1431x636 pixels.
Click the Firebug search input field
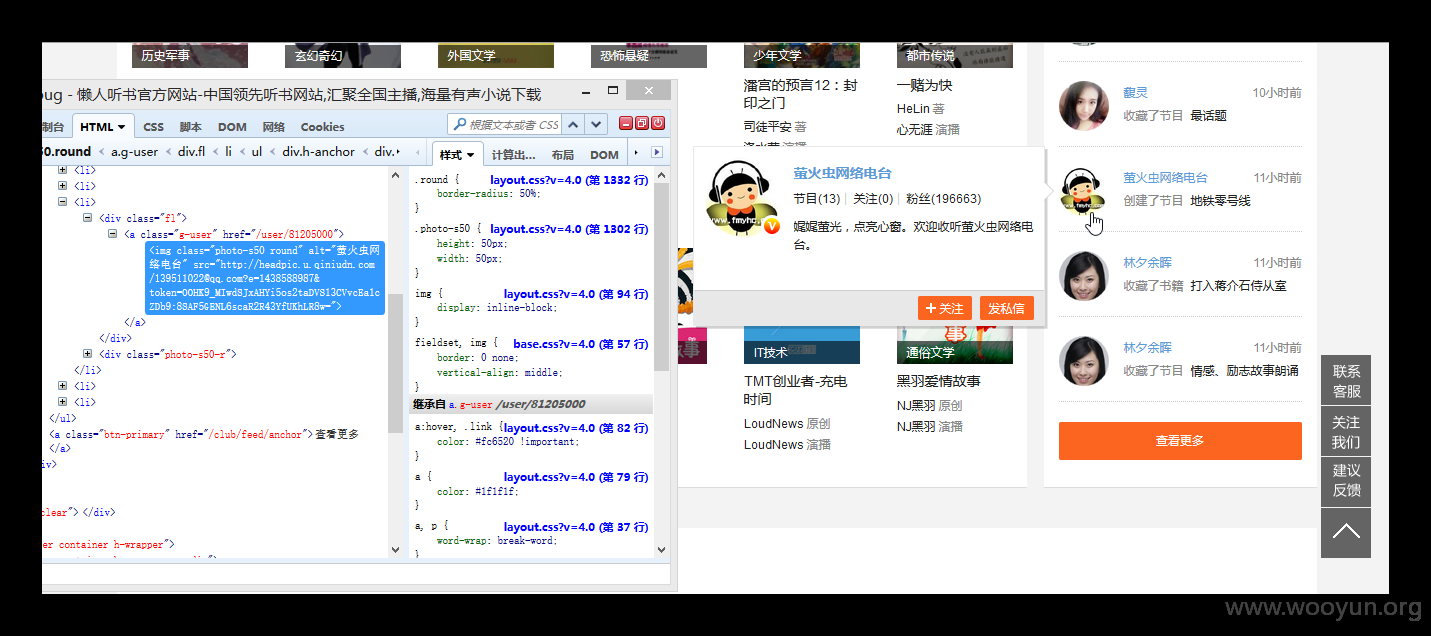(x=513, y=125)
